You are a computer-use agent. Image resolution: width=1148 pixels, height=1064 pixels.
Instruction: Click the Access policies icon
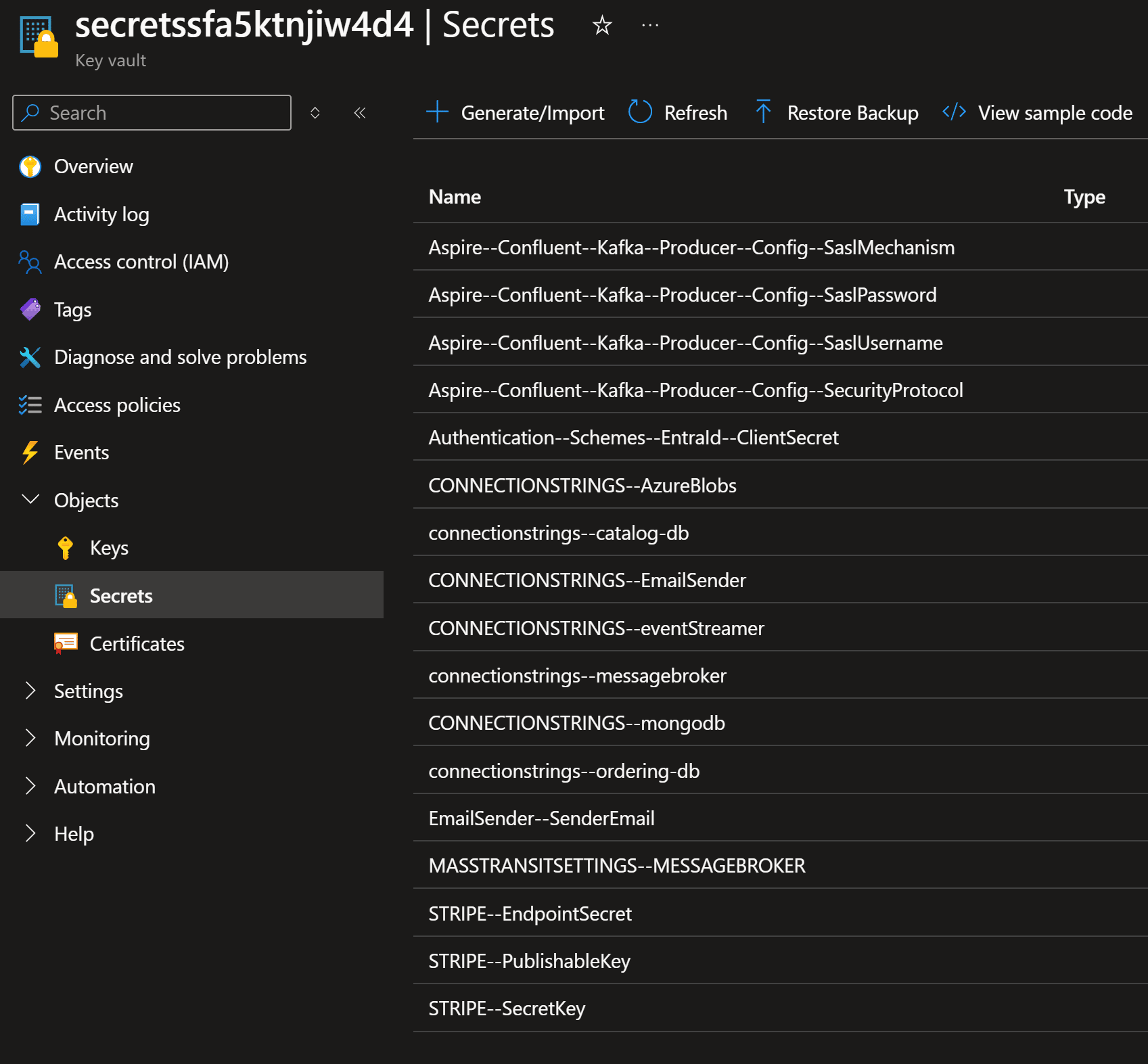[x=30, y=404]
